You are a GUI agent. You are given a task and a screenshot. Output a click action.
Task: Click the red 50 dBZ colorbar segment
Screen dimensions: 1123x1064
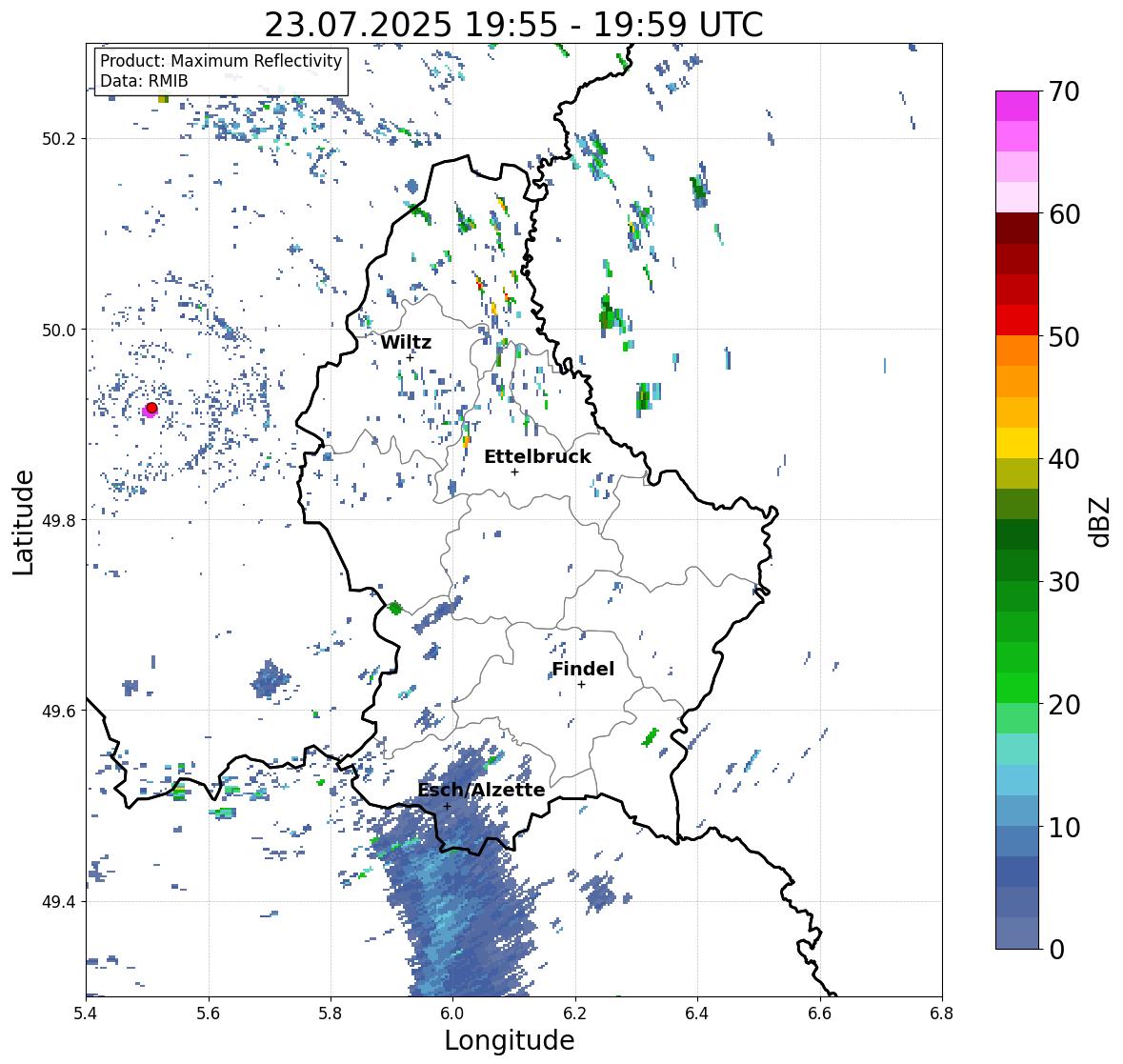(x=1017, y=320)
